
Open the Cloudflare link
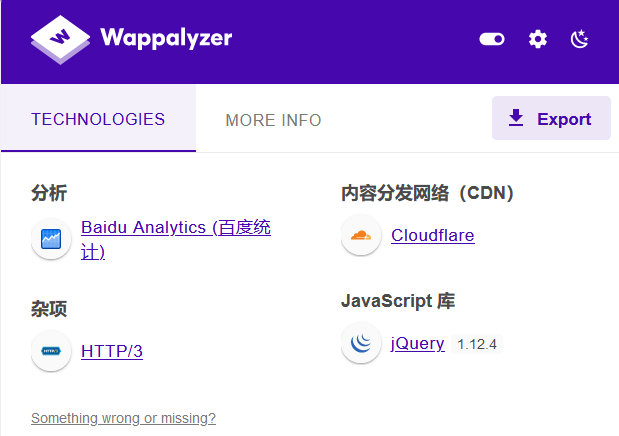(433, 235)
